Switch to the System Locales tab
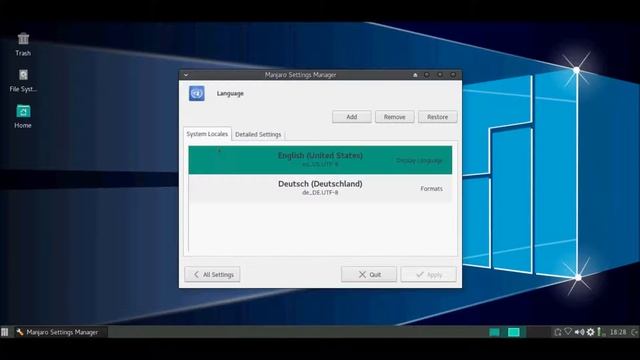The width and height of the screenshot is (640, 360). pyautogui.click(x=207, y=134)
